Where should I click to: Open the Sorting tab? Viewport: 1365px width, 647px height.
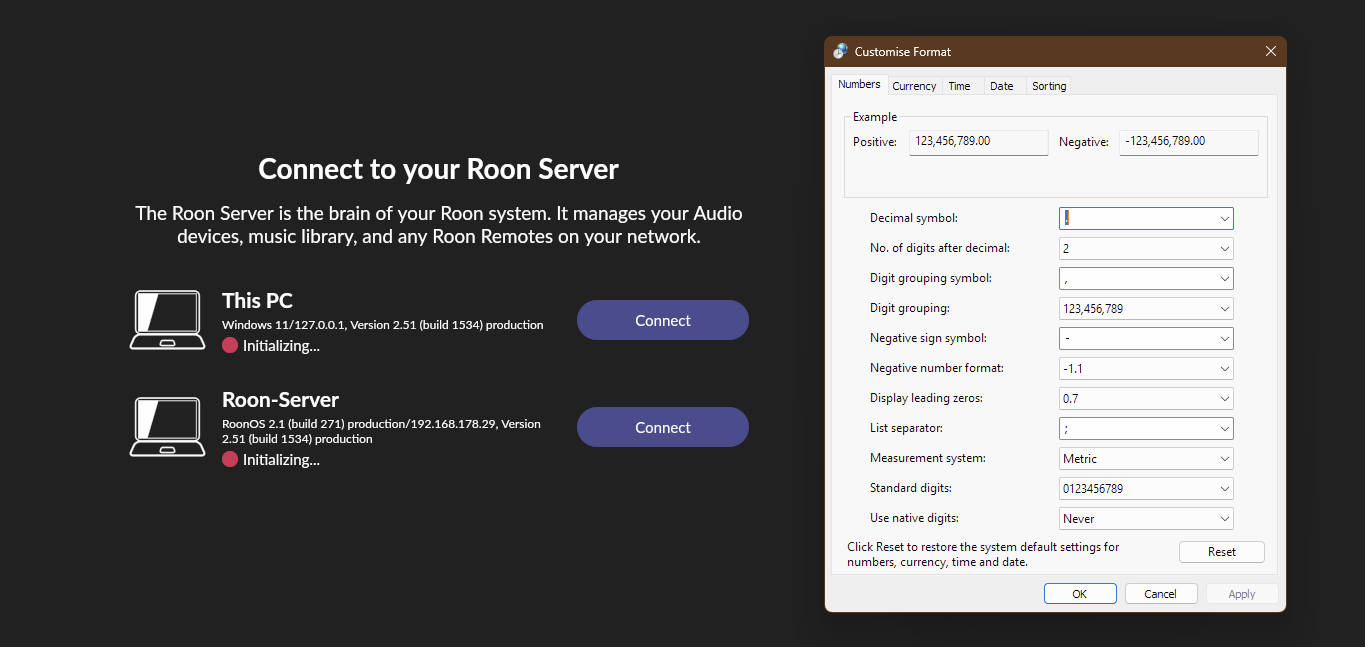click(x=1049, y=86)
